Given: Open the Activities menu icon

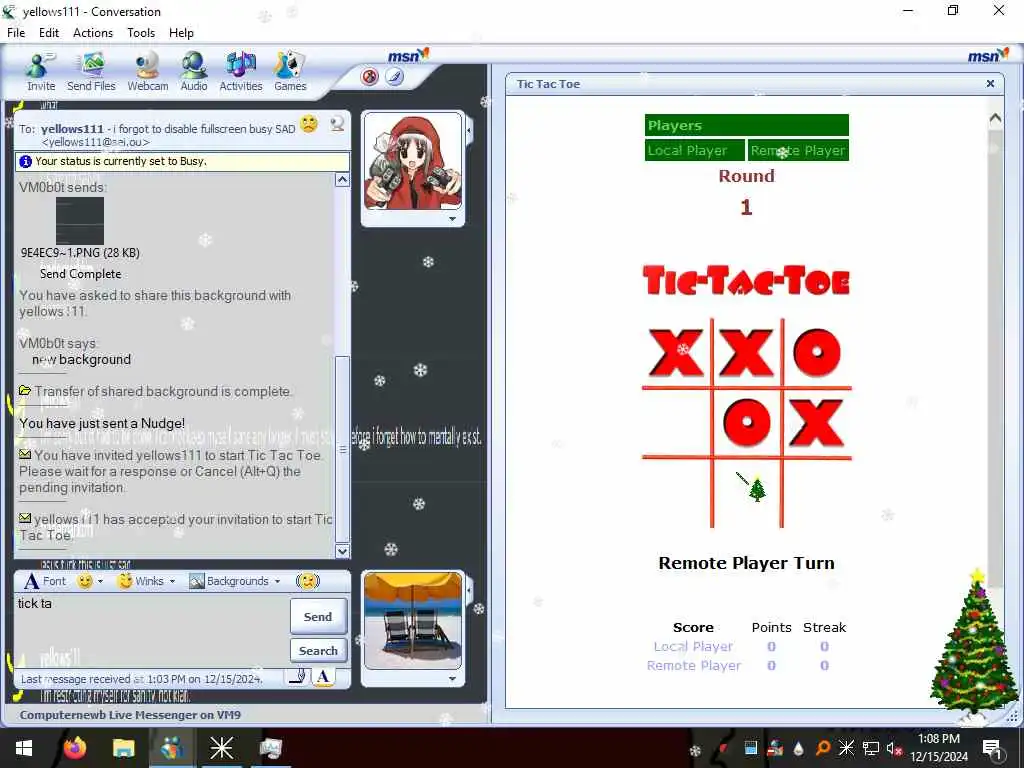Looking at the screenshot, I should coord(240,72).
